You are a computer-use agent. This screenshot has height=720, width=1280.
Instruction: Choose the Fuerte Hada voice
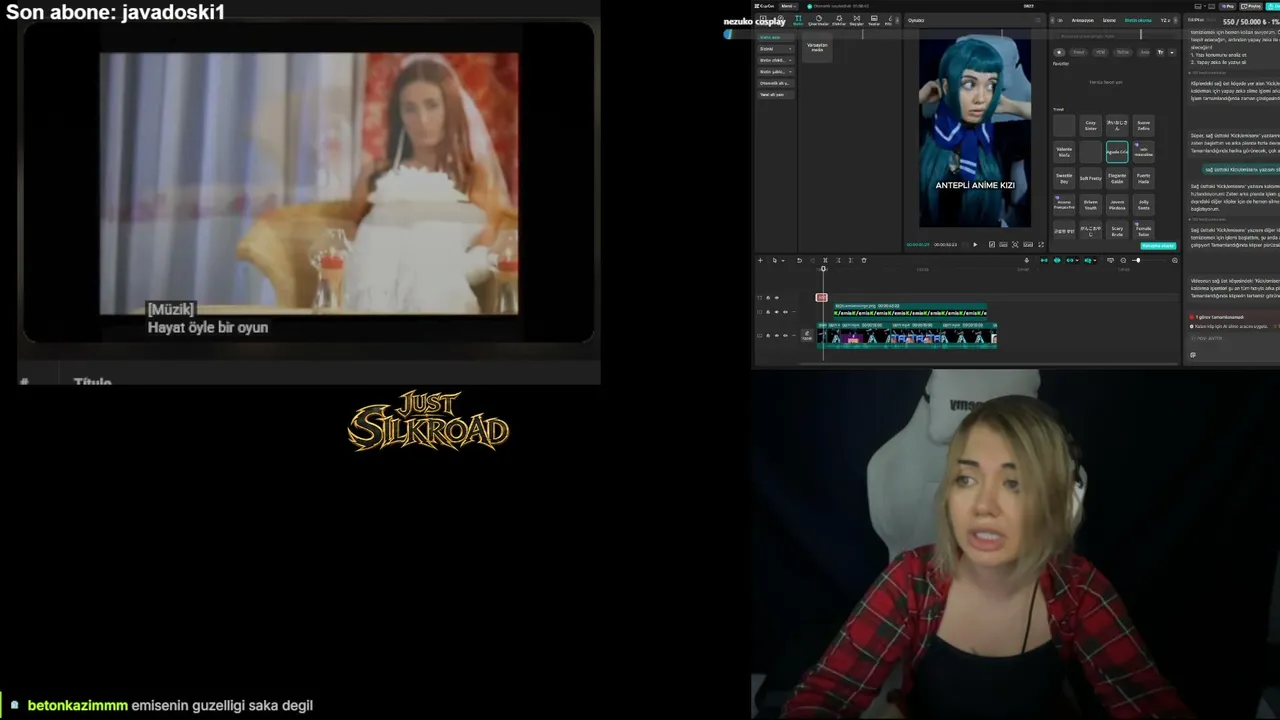click(x=1143, y=178)
